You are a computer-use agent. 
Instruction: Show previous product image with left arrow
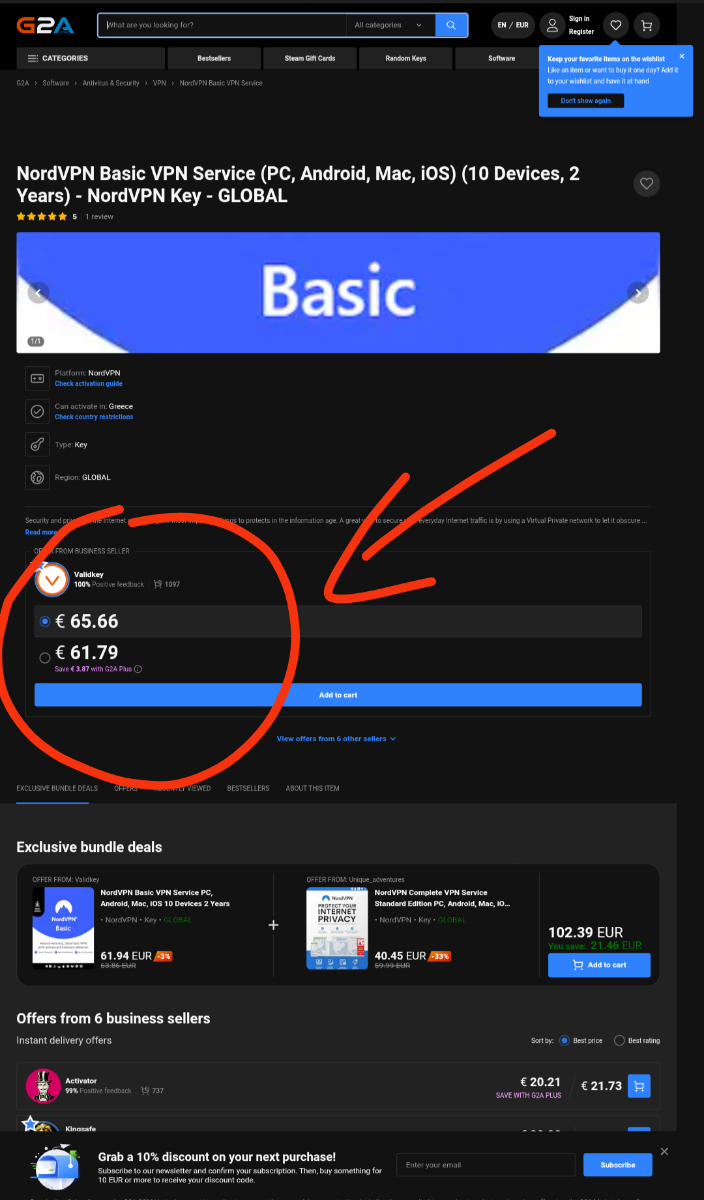(x=38, y=293)
